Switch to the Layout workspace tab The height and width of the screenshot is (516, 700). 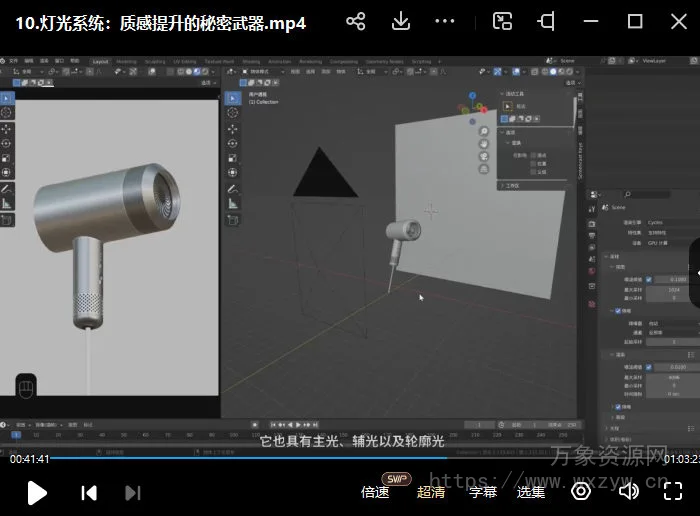pyautogui.click(x=101, y=61)
